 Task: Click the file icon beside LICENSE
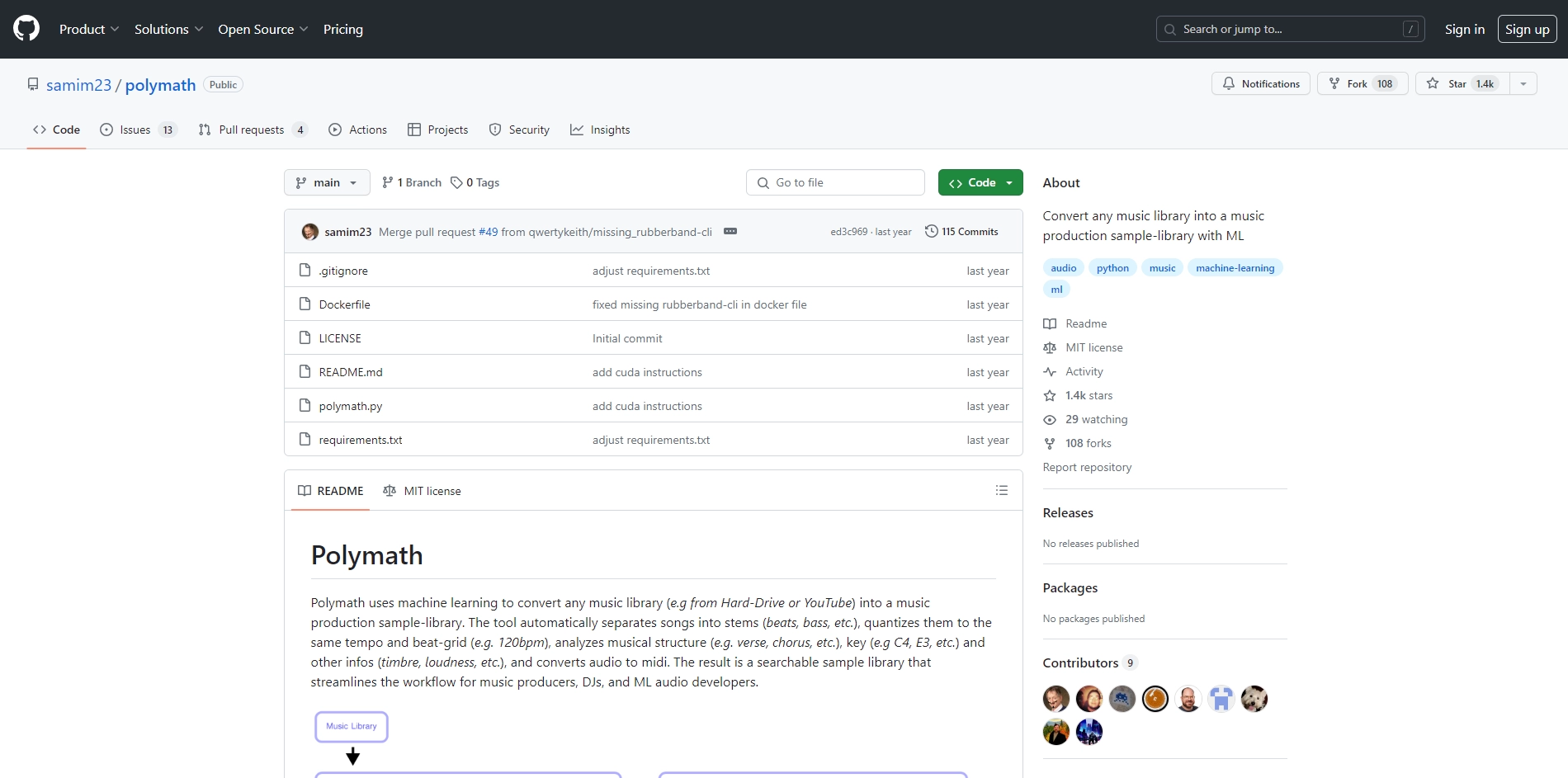tap(305, 338)
